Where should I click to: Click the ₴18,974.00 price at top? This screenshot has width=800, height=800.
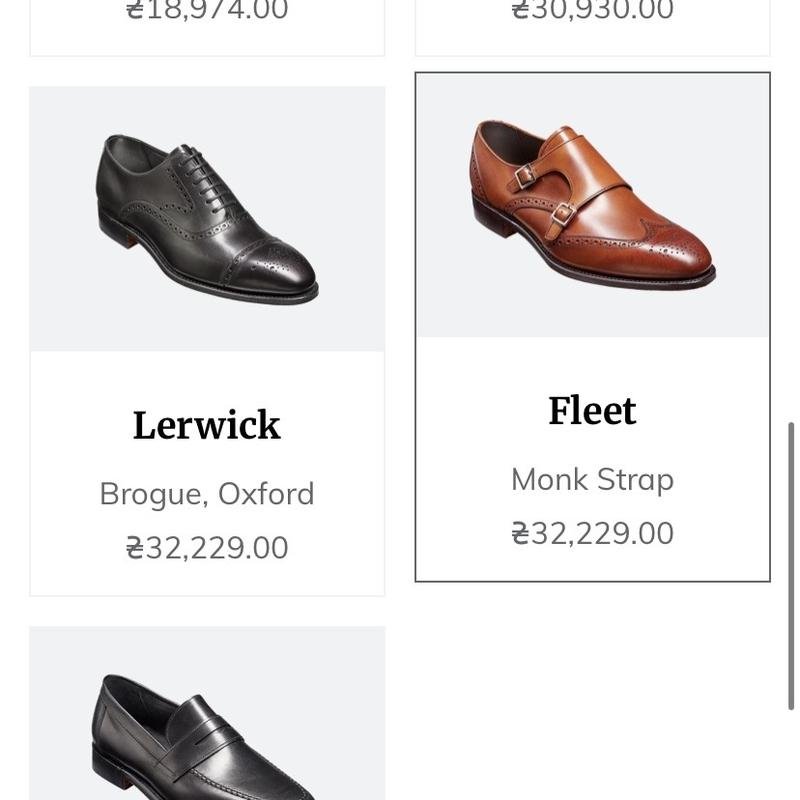207,10
